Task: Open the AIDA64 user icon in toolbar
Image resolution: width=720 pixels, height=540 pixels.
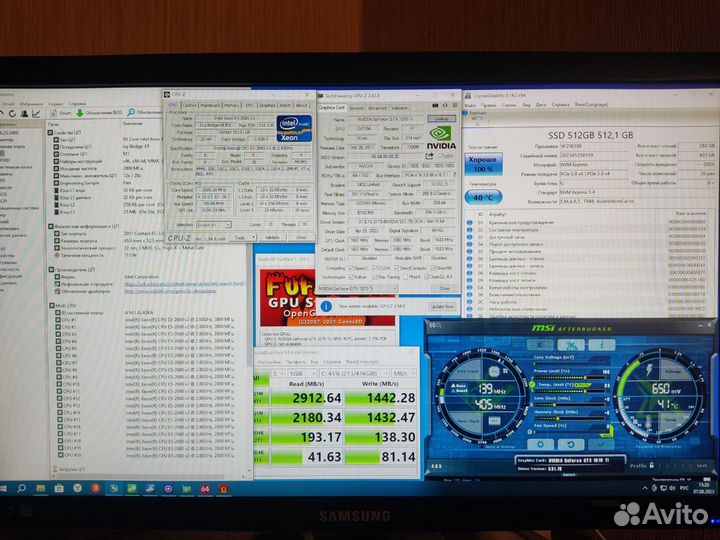Action: 24,113
